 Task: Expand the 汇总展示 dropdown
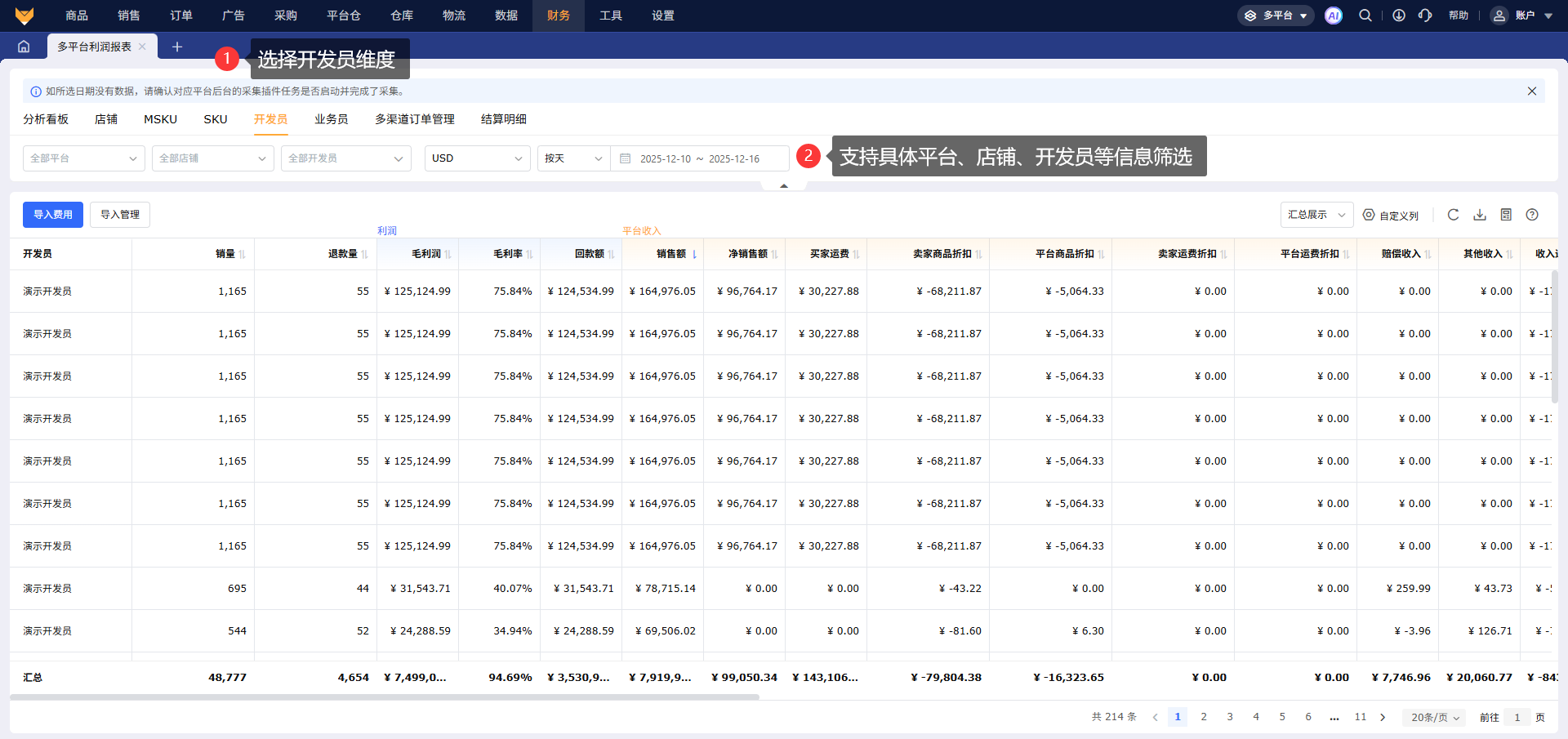tap(1316, 215)
